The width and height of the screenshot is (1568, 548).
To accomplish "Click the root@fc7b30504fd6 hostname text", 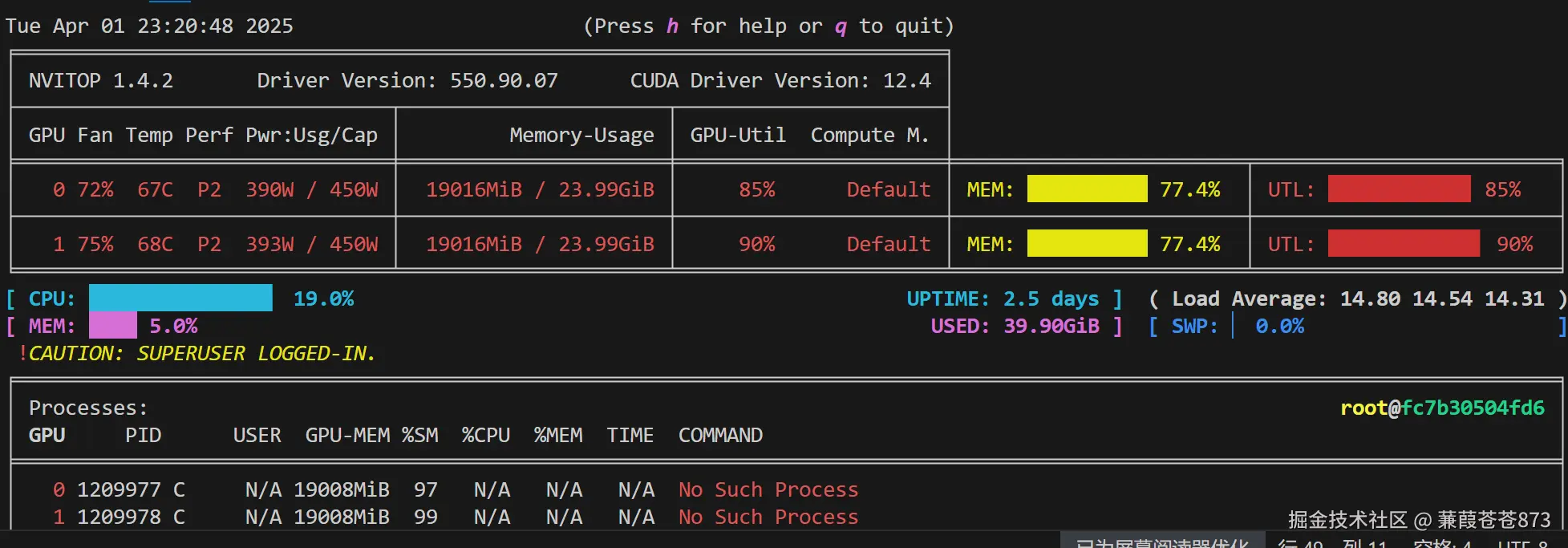I will click(1442, 408).
